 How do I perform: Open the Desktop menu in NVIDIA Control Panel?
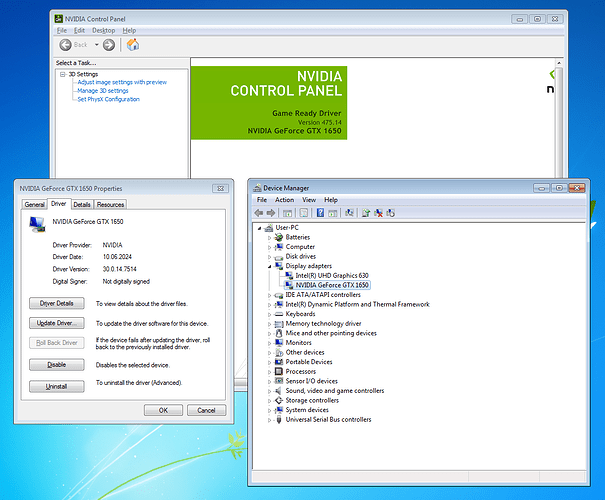[104, 31]
